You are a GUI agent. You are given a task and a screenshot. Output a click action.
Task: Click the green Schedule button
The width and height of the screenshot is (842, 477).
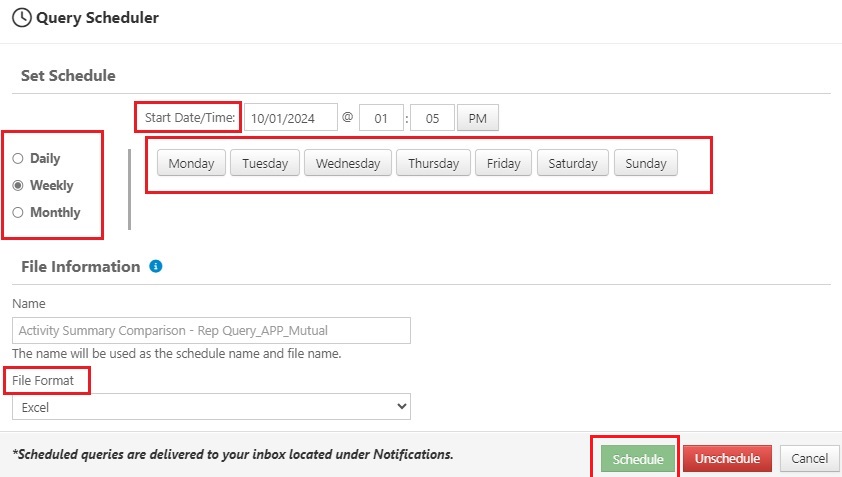[x=638, y=459]
